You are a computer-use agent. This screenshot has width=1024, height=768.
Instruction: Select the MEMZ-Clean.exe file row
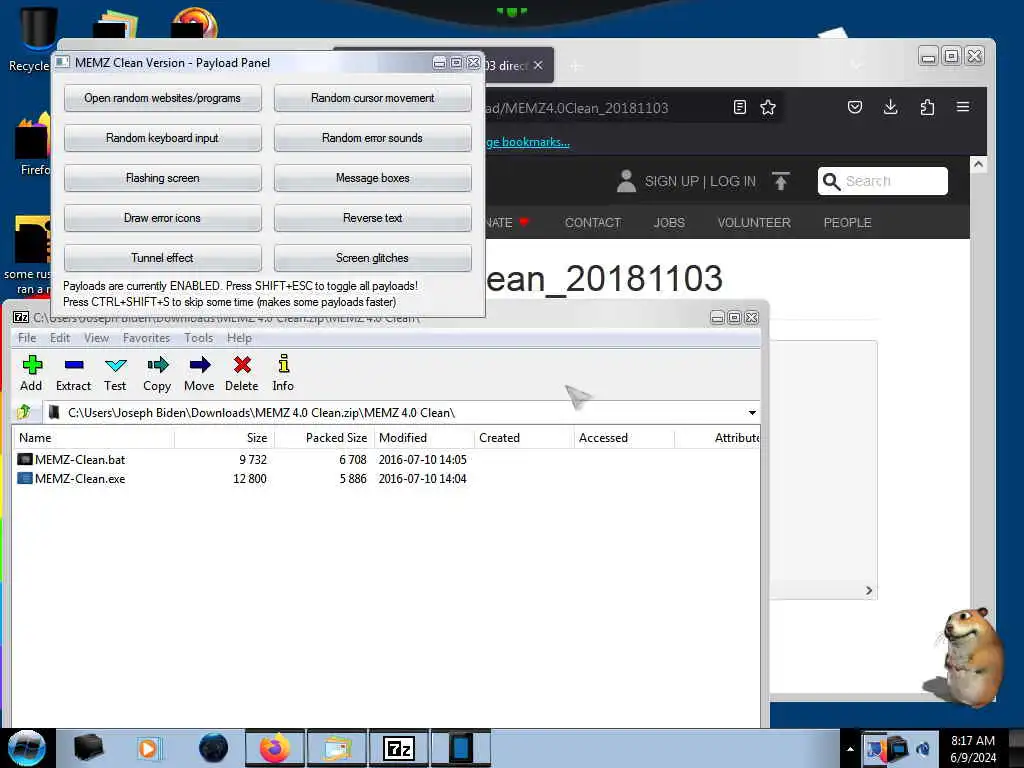[x=385, y=478]
